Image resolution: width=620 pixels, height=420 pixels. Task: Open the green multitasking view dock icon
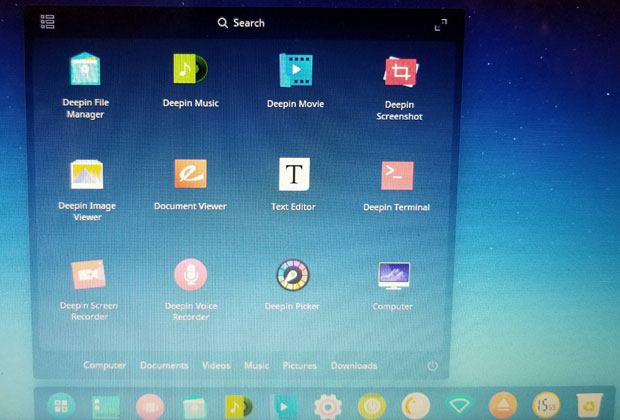(106, 407)
